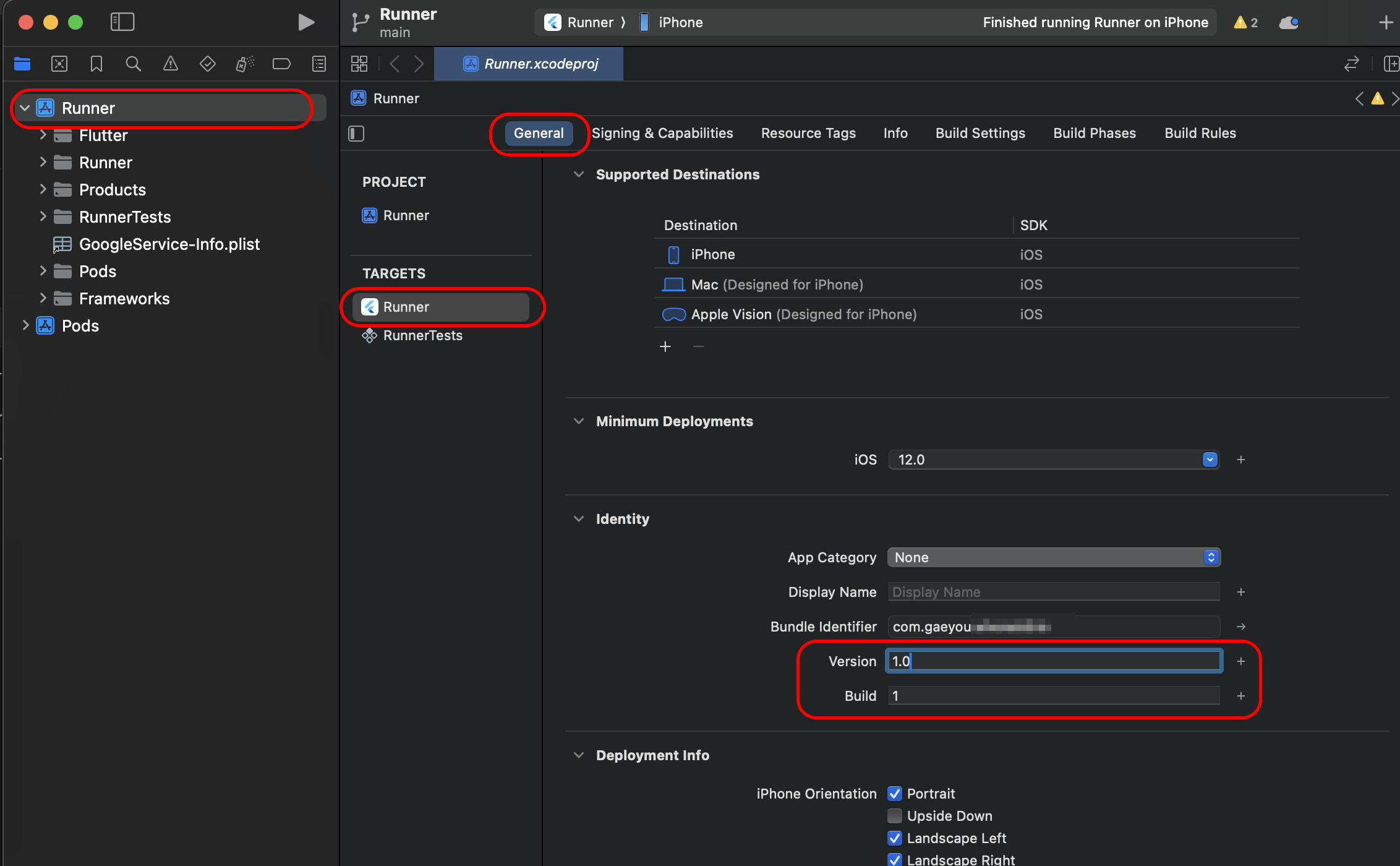Enable the Upside Down checkbox

point(894,816)
